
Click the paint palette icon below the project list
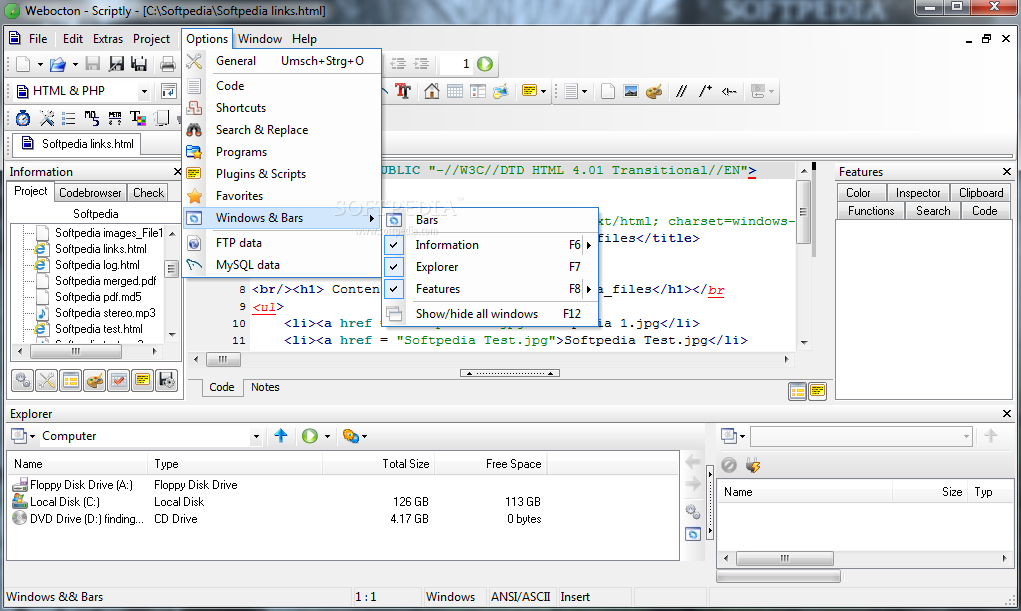tap(94, 380)
